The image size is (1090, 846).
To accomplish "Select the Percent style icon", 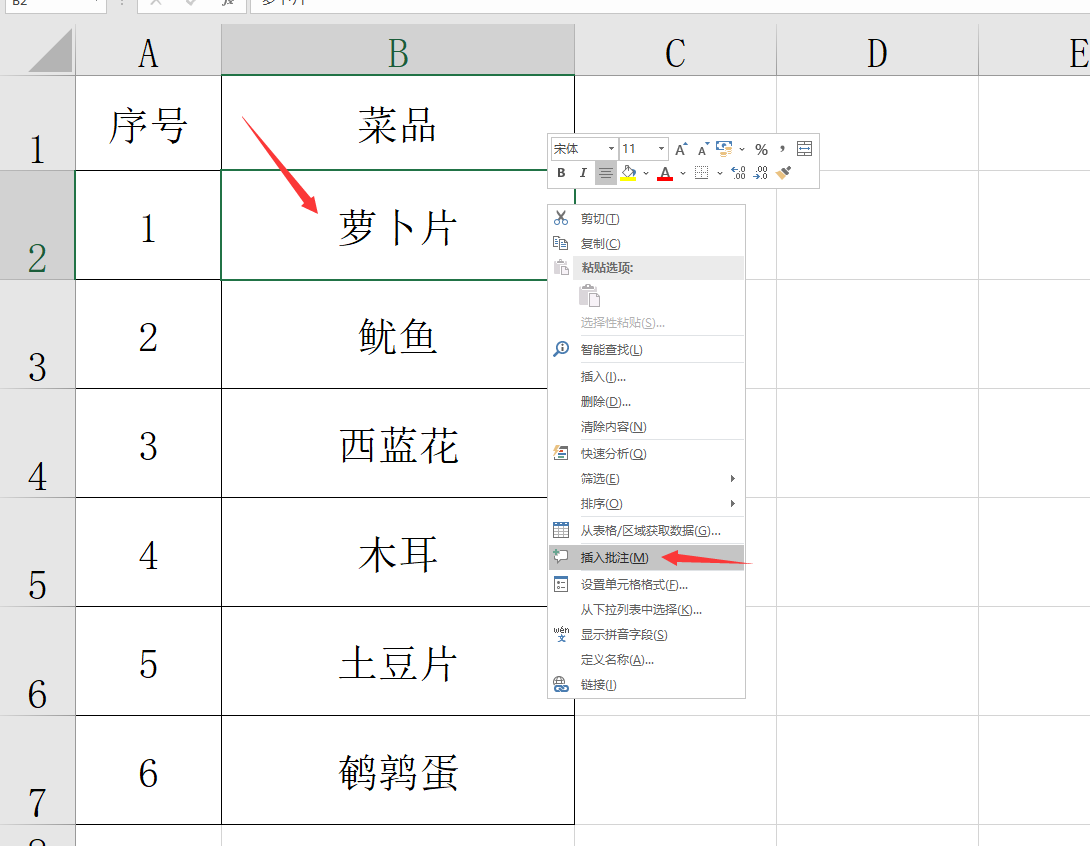I will point(760,149).
